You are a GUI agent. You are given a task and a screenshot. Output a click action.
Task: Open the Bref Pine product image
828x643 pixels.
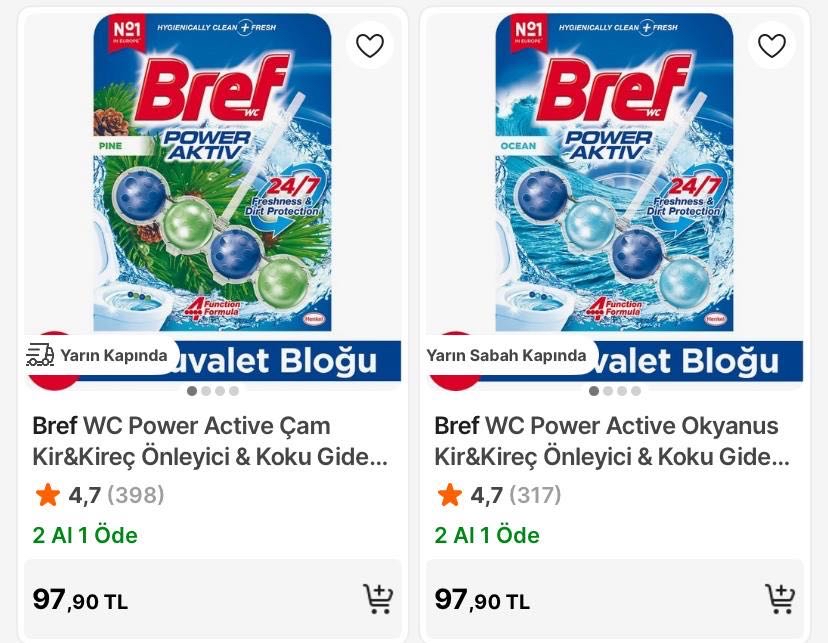(x=212, y=180)
